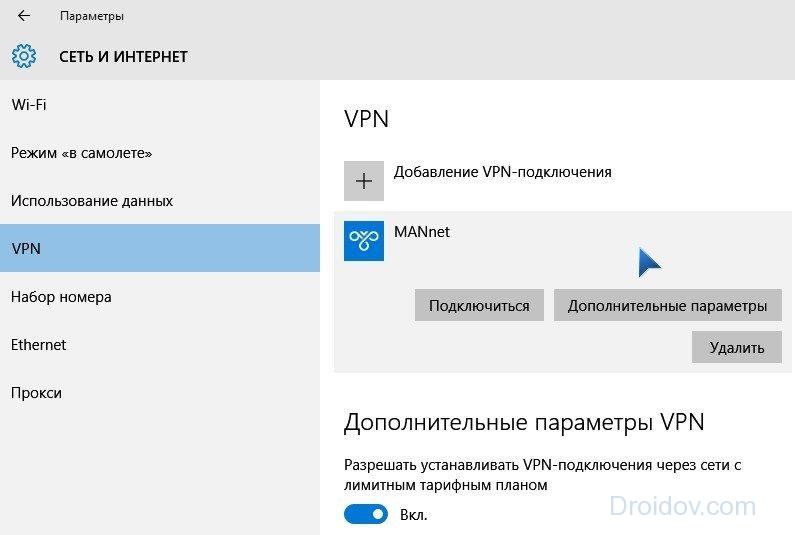Click the MANnet VPN connection icon

[364, 241]
